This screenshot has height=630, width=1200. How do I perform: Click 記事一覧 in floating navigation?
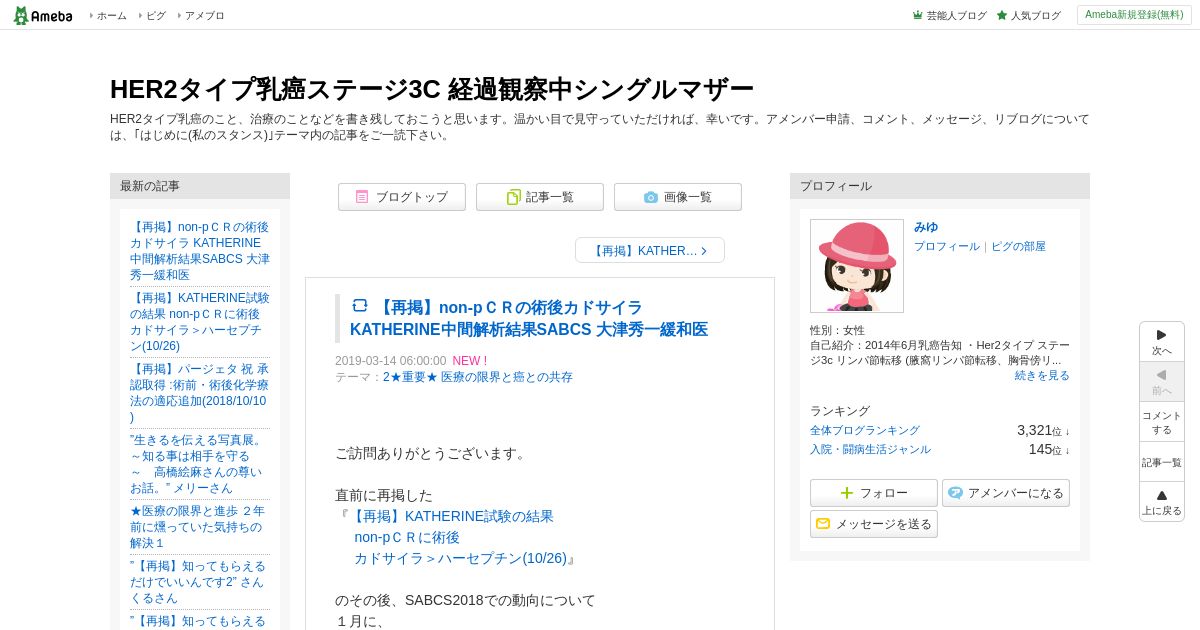point(1162,462)
